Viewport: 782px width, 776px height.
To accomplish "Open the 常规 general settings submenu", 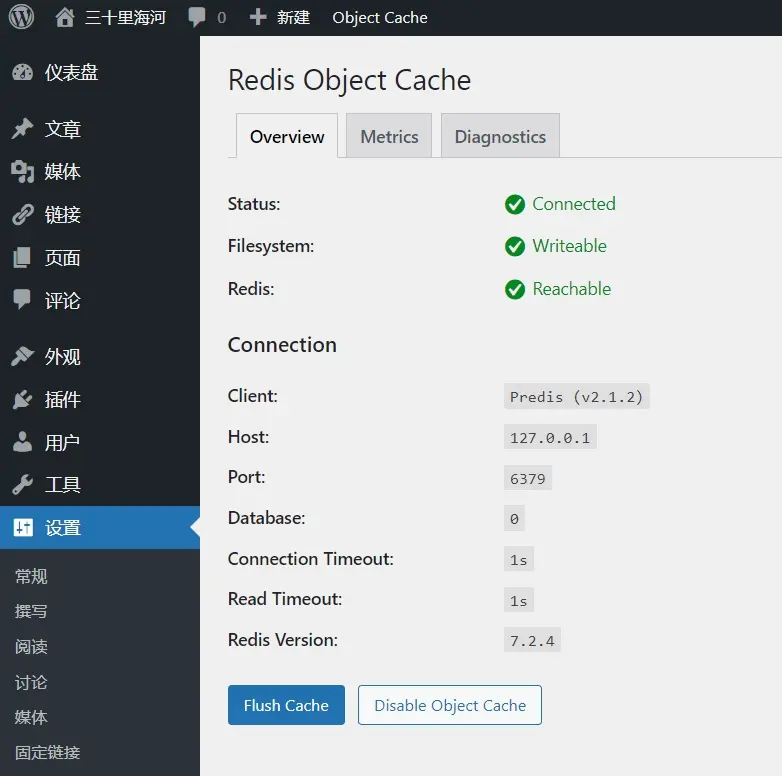I will tap(31, 576).
